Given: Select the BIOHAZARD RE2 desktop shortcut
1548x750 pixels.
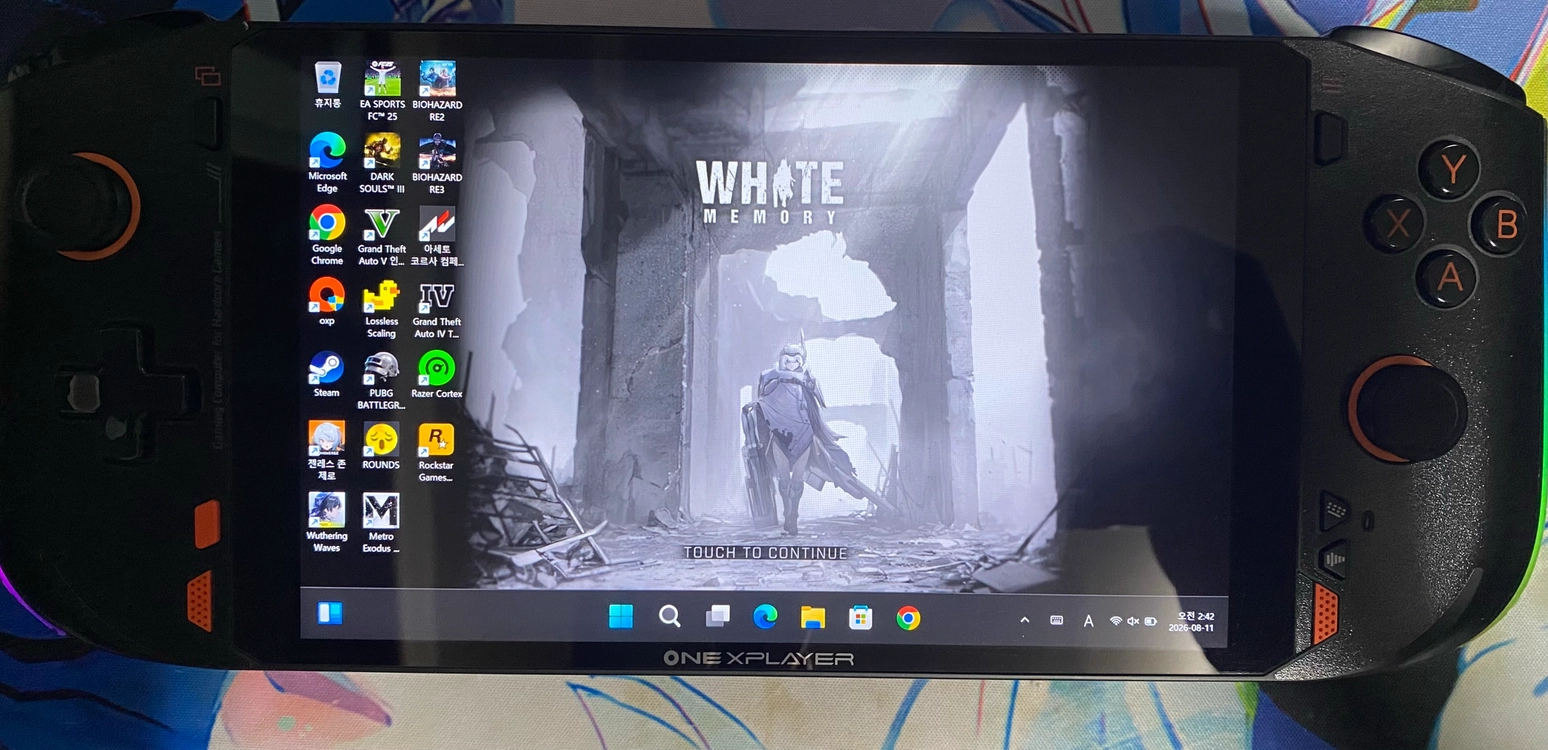Looking at the screenshot, I should 437,91.
